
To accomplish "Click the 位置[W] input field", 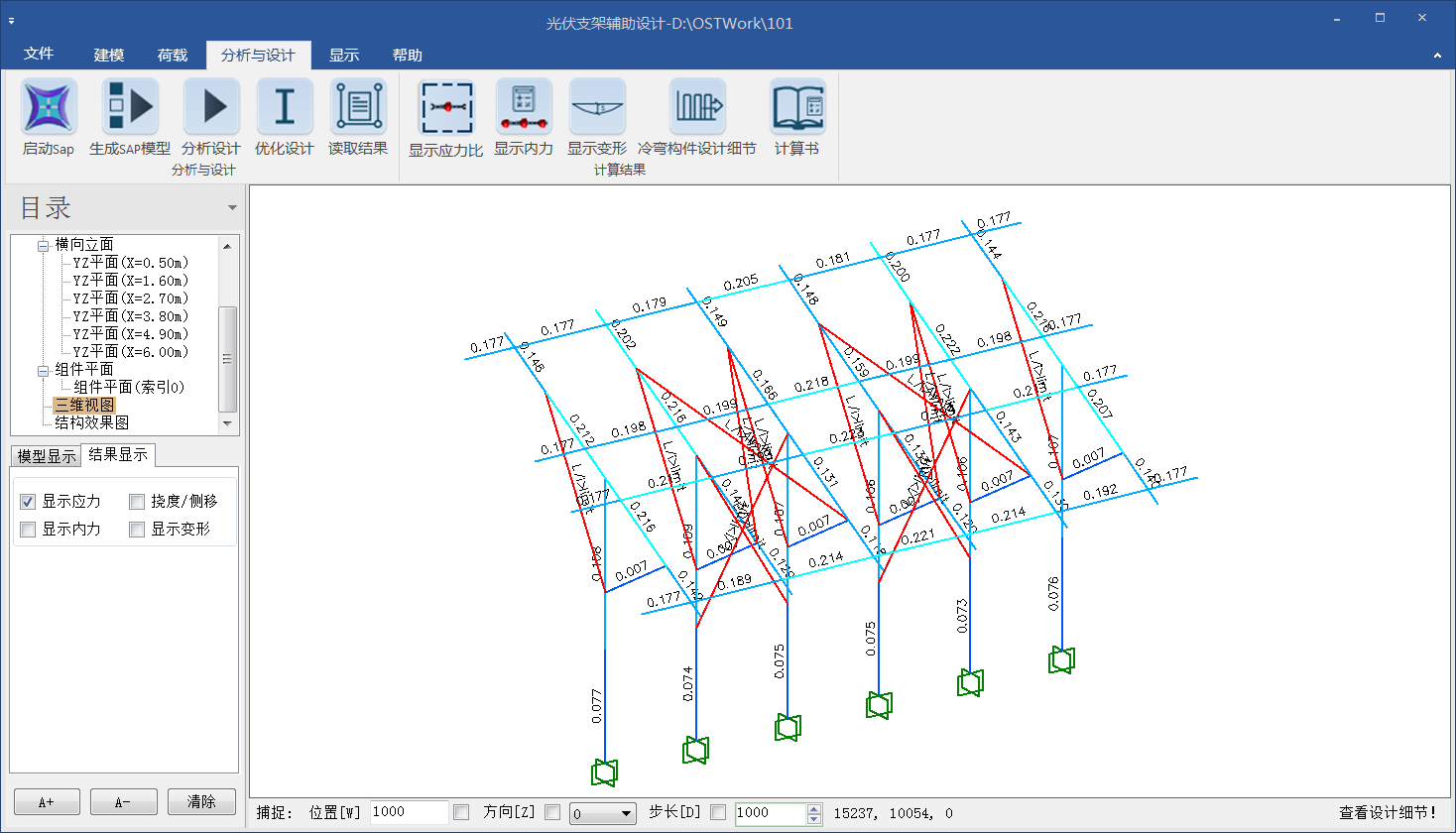I will 409,813.
